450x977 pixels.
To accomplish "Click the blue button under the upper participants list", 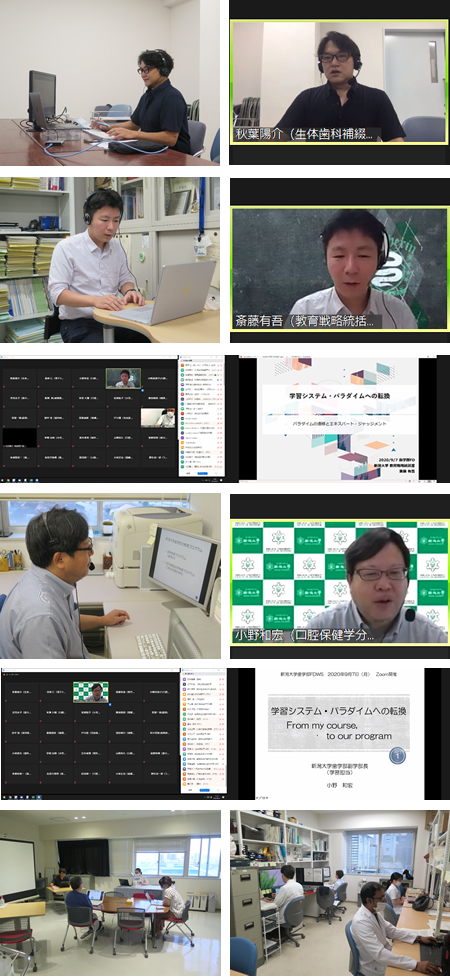I will pyautogui.click(x=204, y=473).
